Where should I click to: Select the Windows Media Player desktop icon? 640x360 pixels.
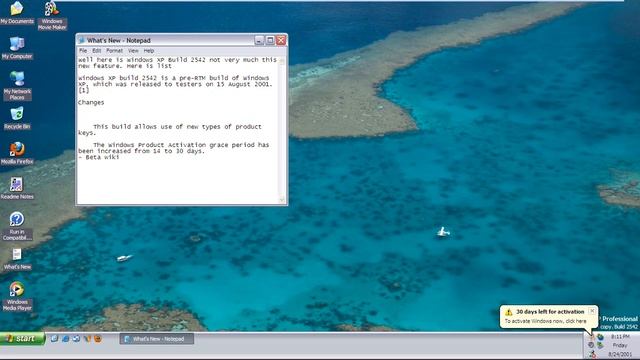pyautogui.click(x=17, y=297)
